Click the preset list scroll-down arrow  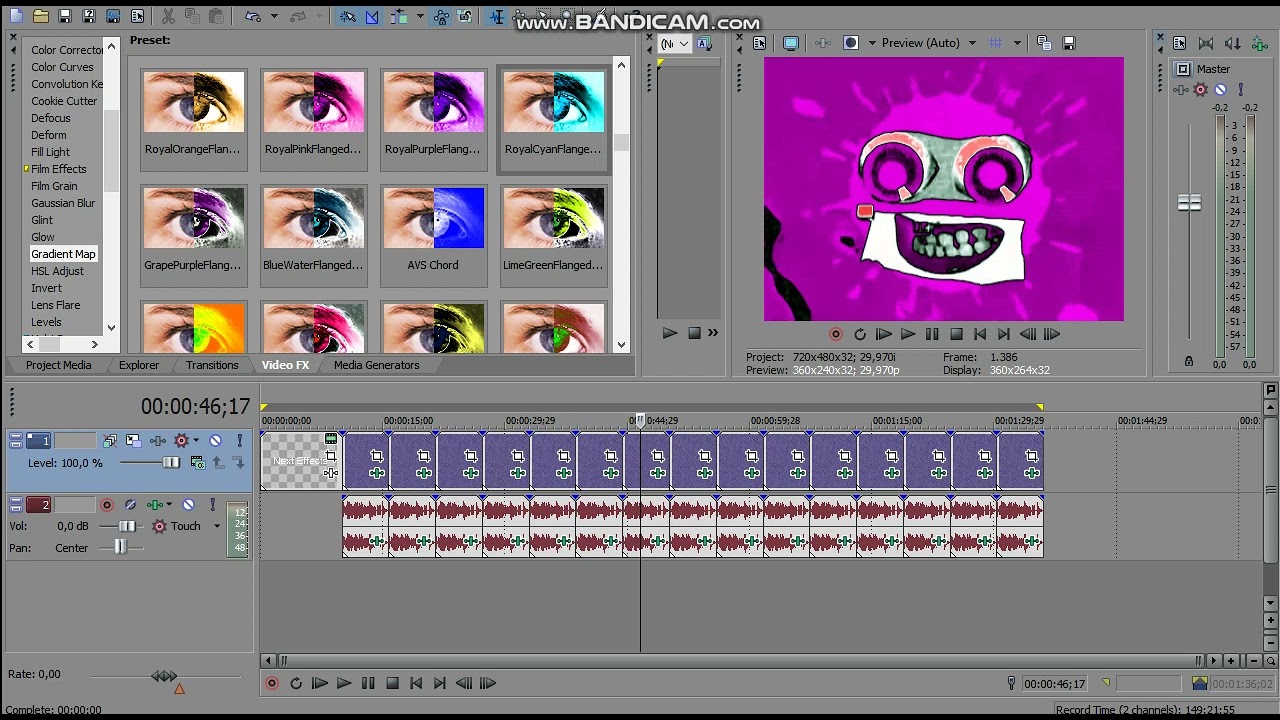pyautogui.click(x=621, y=345)
